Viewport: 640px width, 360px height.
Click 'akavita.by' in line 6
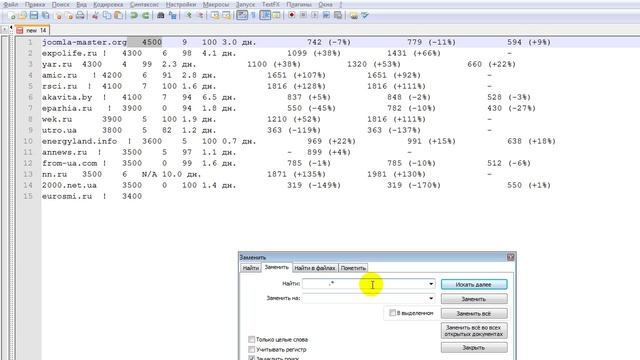click(67, 98)
